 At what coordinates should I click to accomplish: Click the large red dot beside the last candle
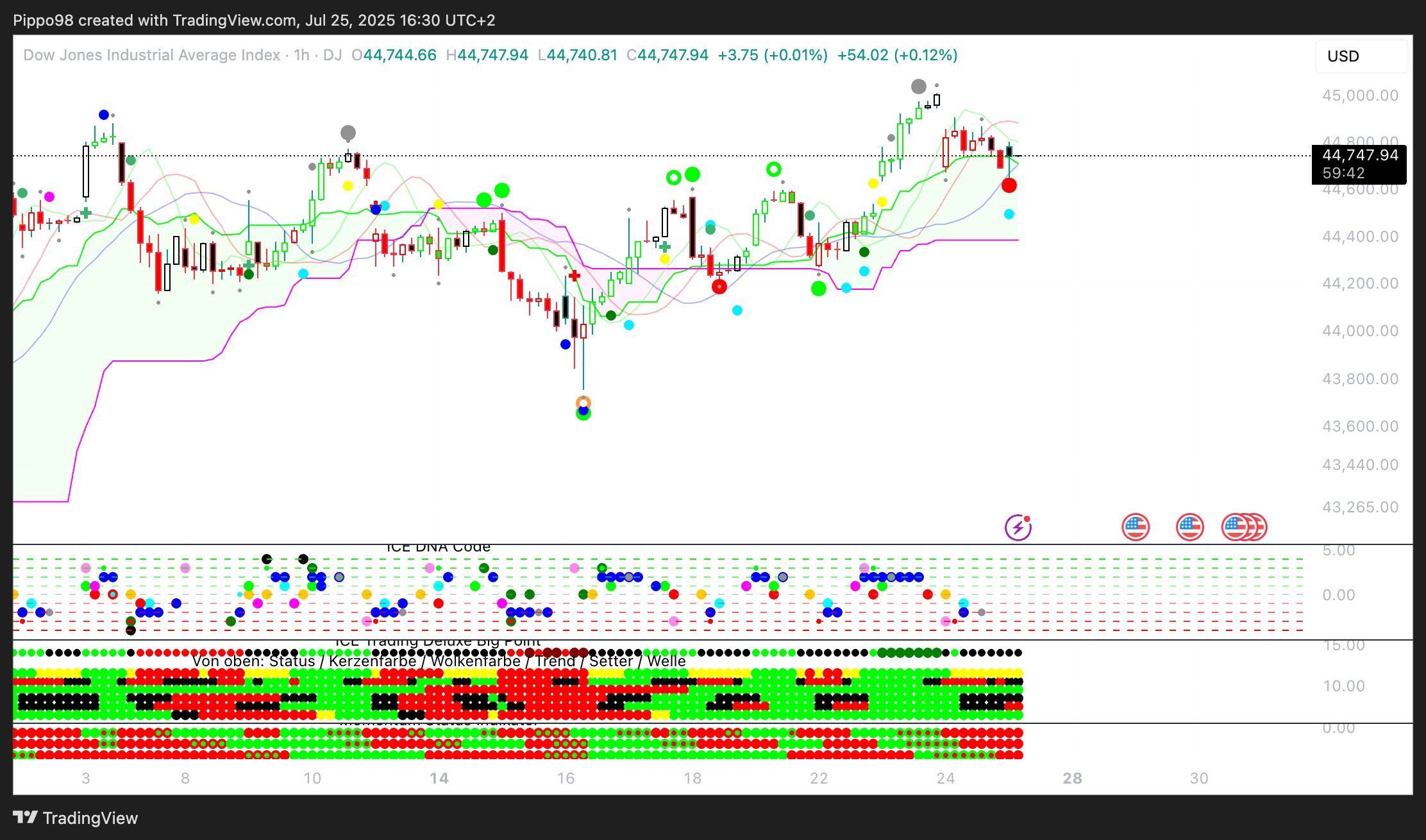1009,186
